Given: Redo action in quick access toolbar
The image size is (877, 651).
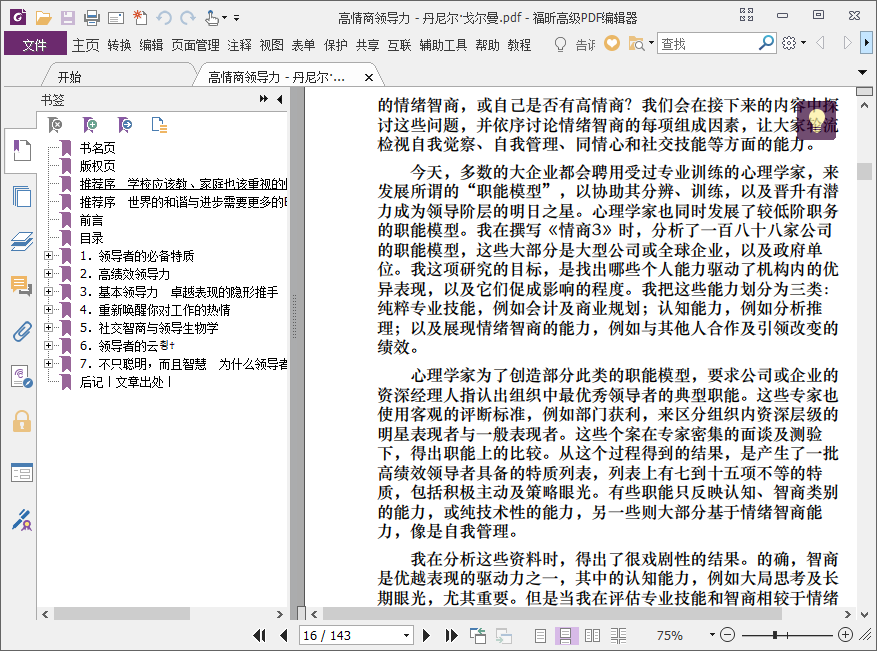Looking at the screenshot, I should tap(188, 18).
